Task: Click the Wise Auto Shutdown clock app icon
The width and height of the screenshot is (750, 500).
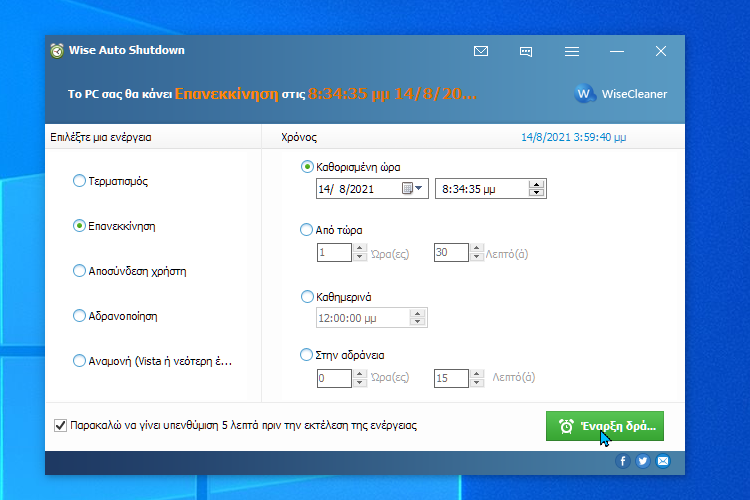Action: pyautogui.click(x=57, y=51)
